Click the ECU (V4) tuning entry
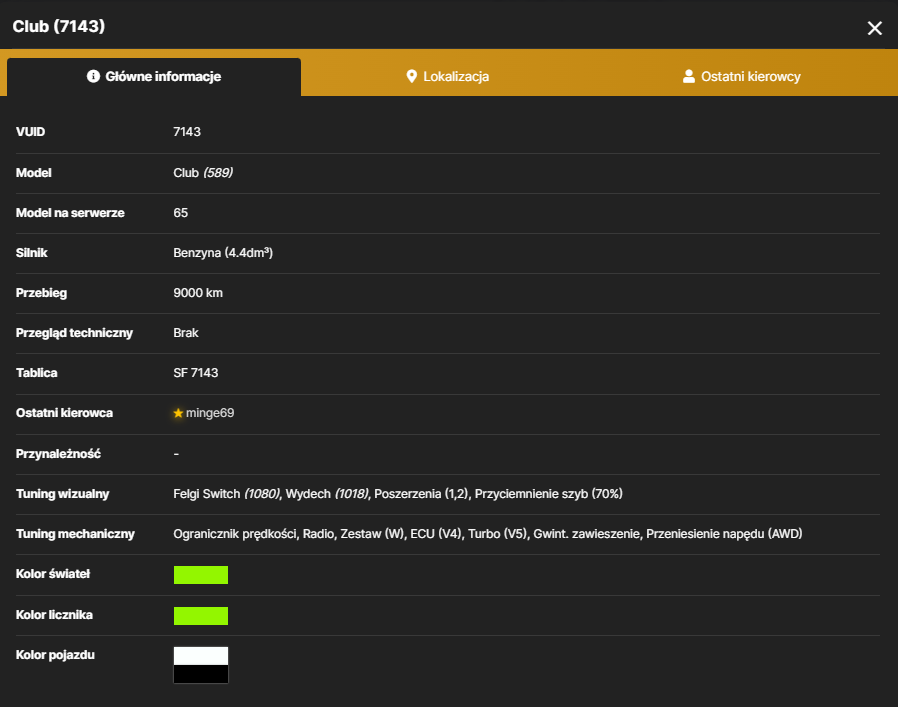898x707 pixels. click(436, 534)
